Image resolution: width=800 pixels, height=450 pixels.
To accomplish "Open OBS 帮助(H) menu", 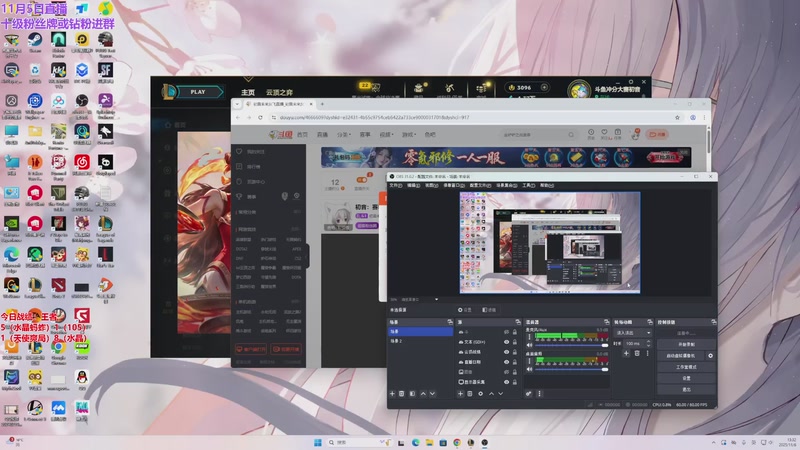I will point(546,185).
